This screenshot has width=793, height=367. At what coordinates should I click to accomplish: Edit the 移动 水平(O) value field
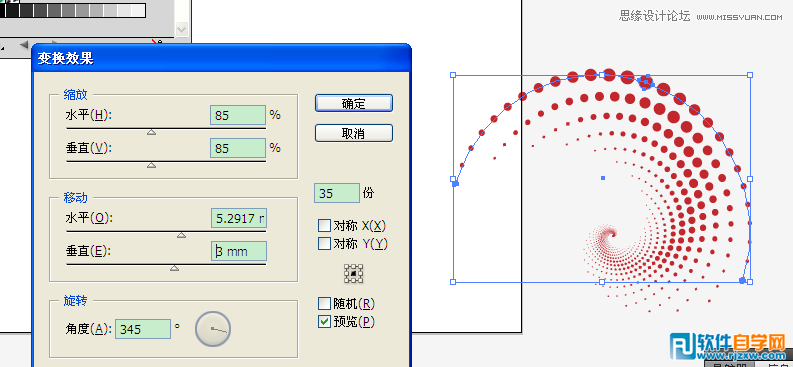[x=239, y=218]
